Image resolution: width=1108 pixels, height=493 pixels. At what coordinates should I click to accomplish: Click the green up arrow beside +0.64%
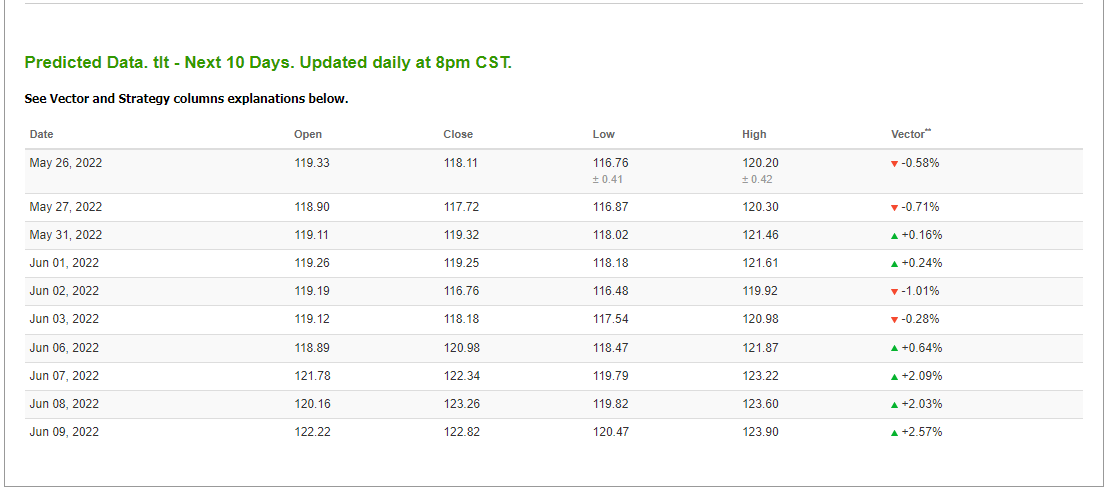[x=894, y=349]
